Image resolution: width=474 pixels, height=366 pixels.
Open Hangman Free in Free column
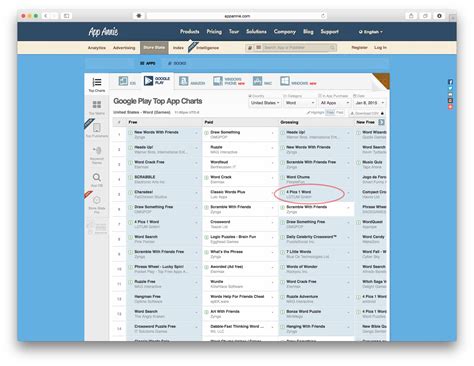[x=147, y=297]
